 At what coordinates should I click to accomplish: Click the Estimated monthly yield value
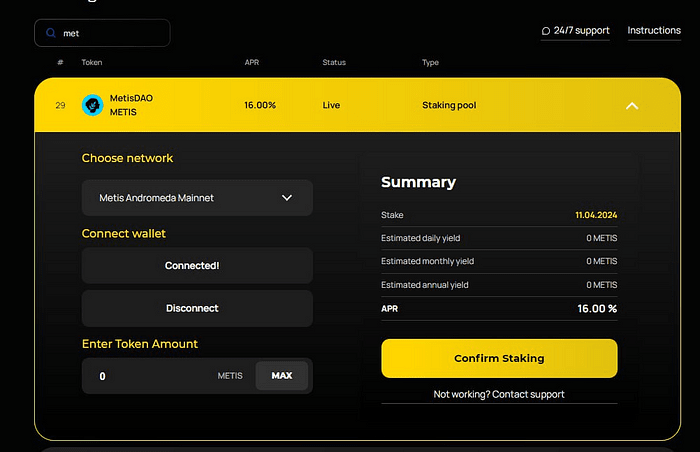coord(602,261)
